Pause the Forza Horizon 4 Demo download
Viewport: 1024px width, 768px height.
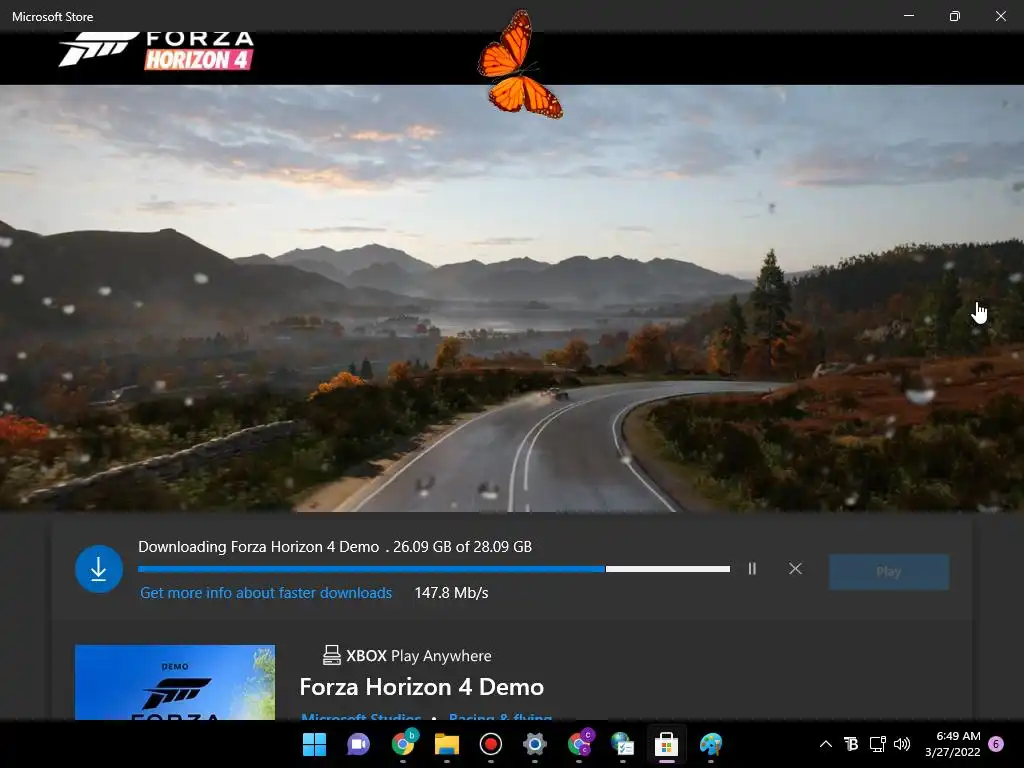[752, 569]
